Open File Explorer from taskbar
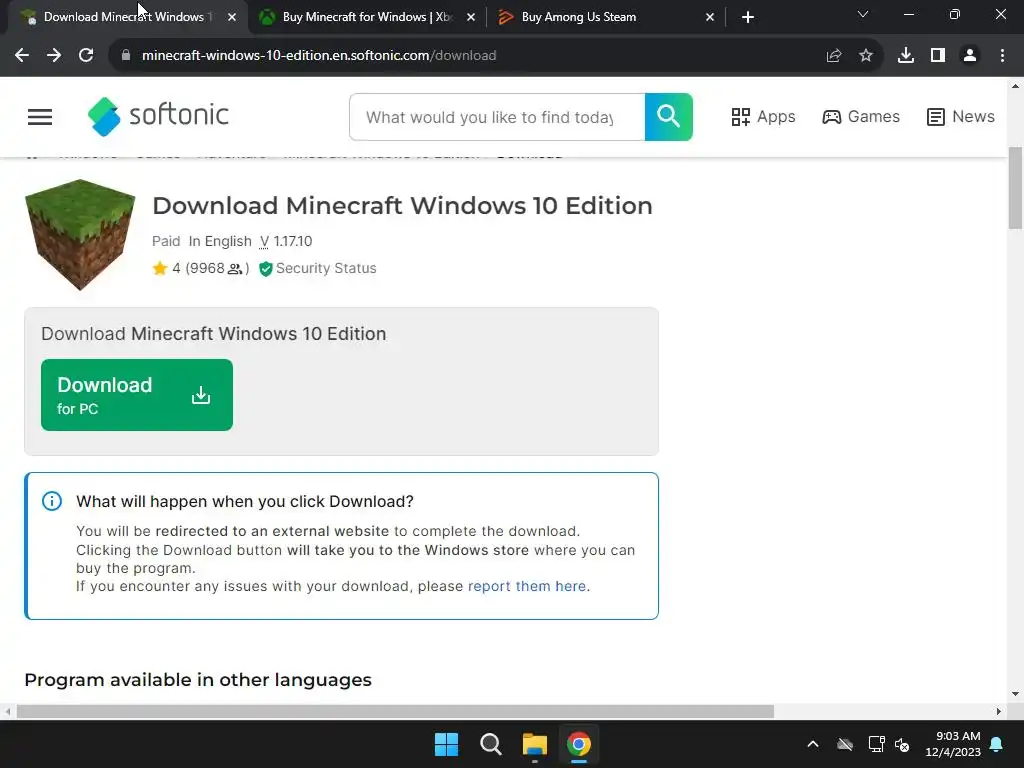Image resolution: width=1024 pixels, height=768 pixels. click(x=534, y=744)
